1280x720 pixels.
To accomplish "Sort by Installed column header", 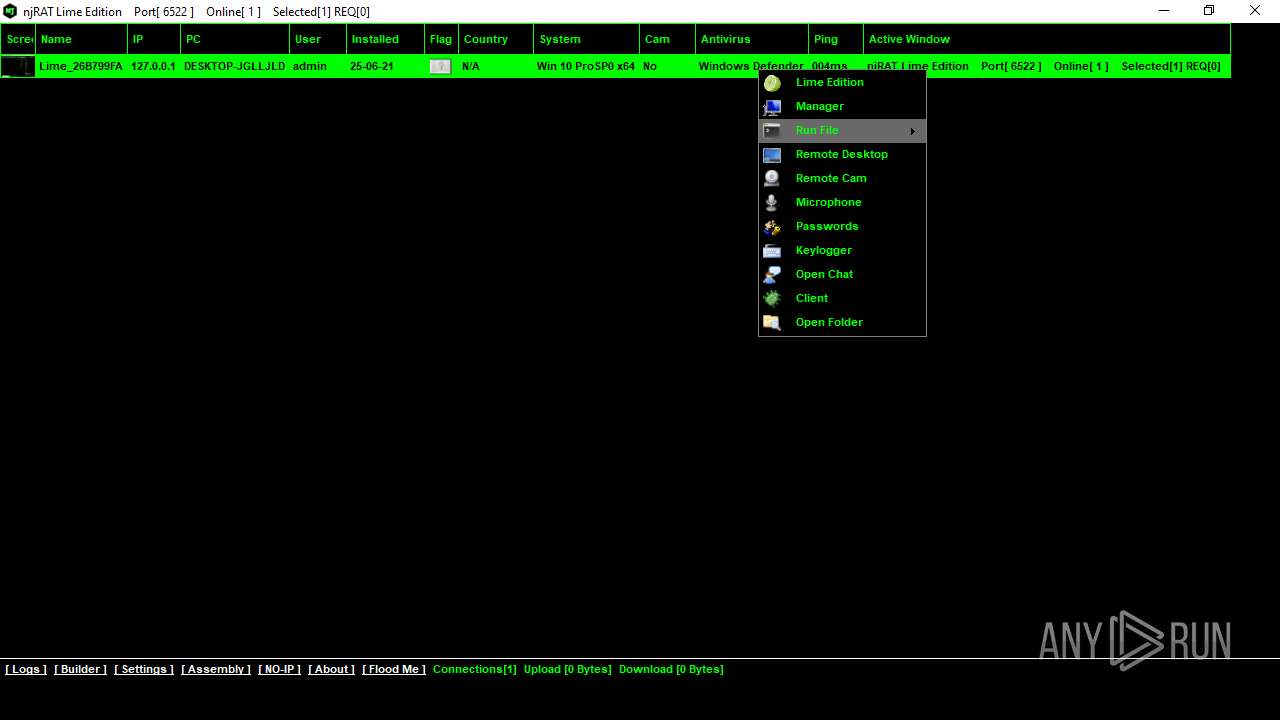I will (x=386, y=39).
